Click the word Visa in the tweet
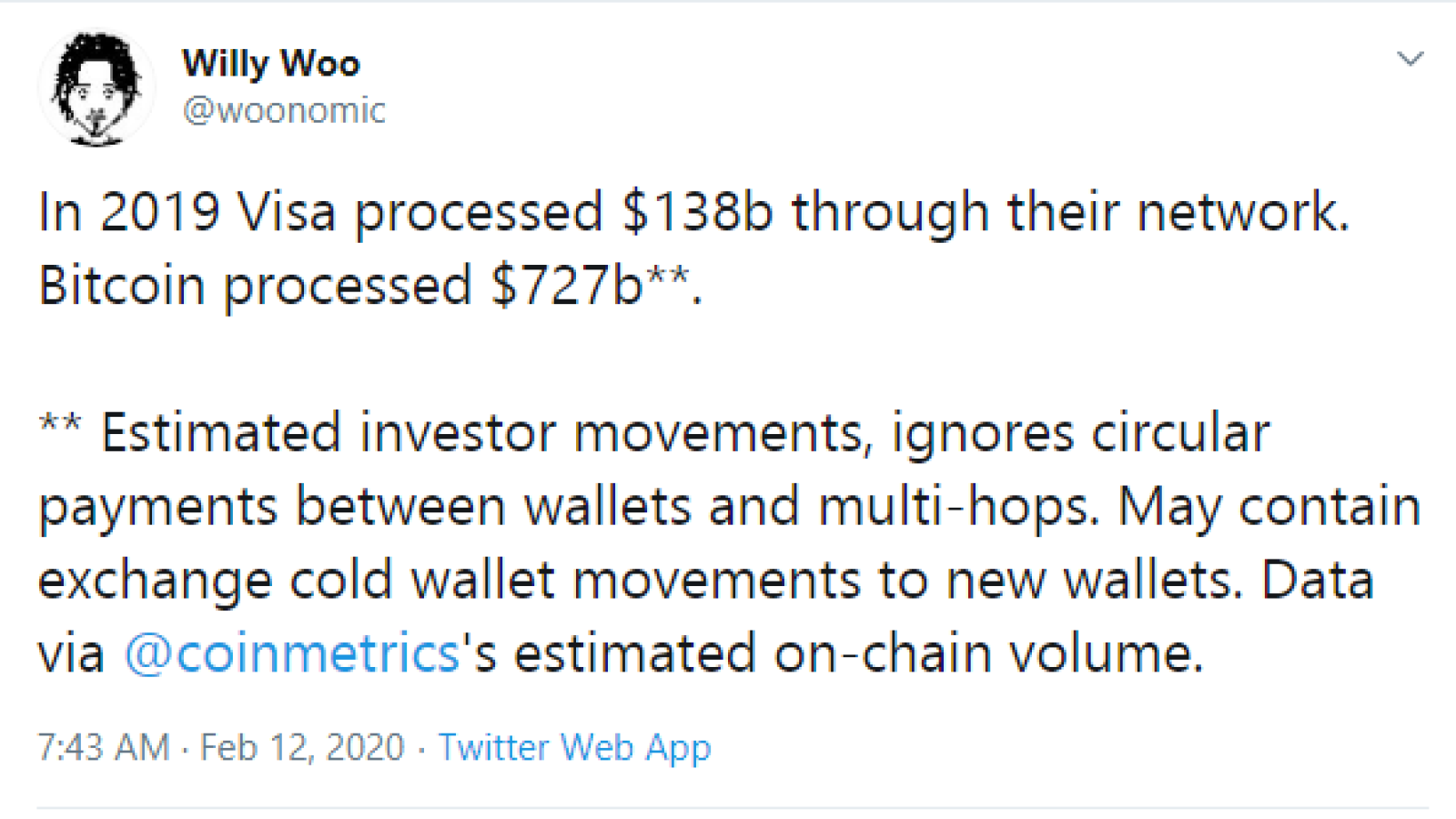Screen dimensions: 1456x819 [286, 212]
